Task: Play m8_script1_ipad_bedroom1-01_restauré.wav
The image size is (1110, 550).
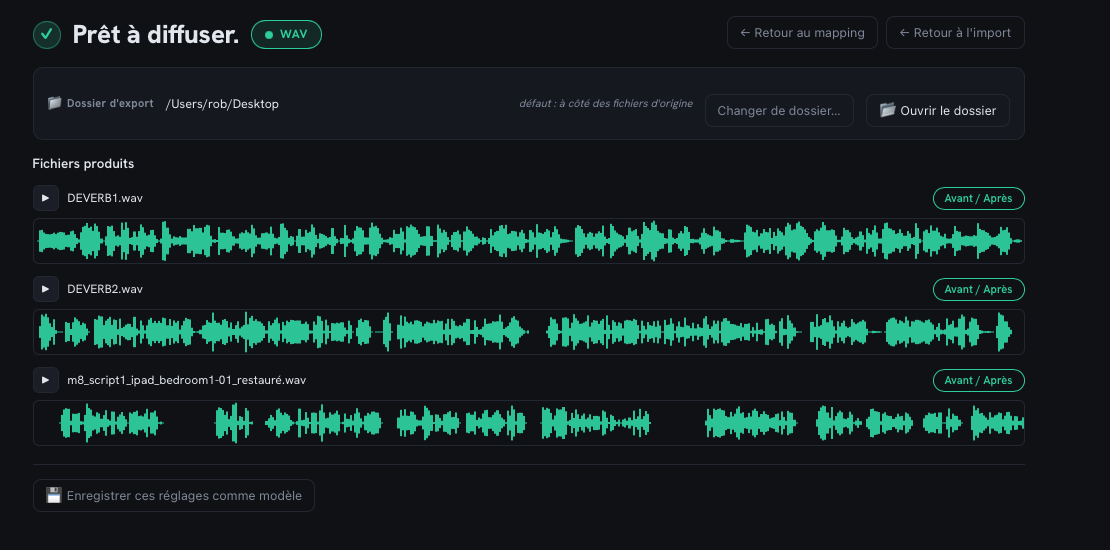Action: click(46, 380)
